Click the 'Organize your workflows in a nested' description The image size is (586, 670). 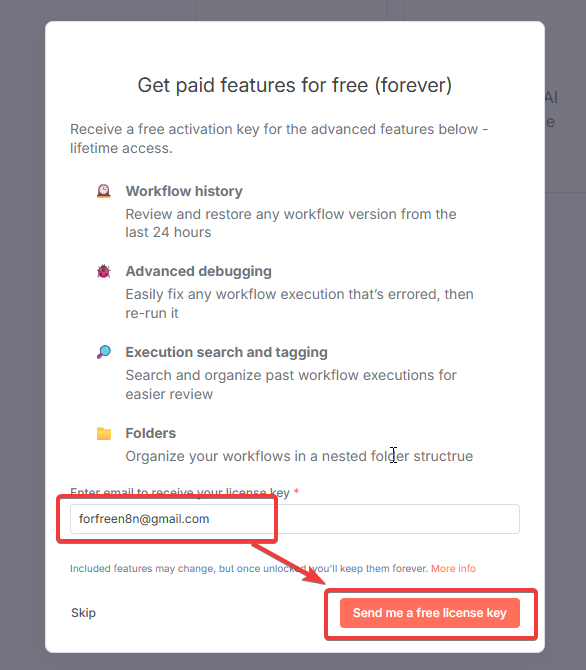[299, 456]
